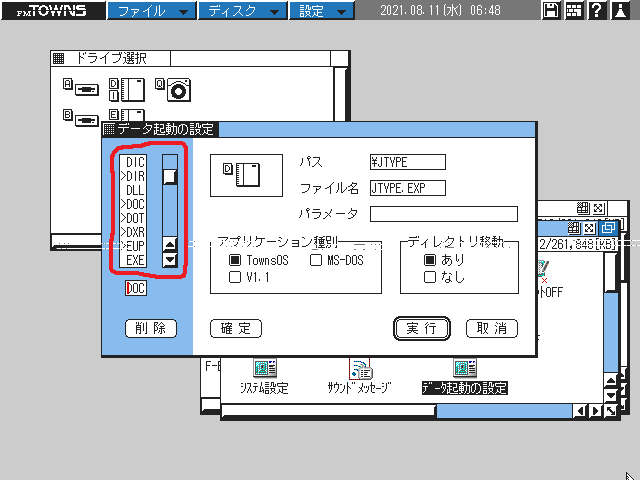The width and height of the screenshot is (640, 480).
Task: Select EUP extension in the list
Action: (x=133, y=246)
